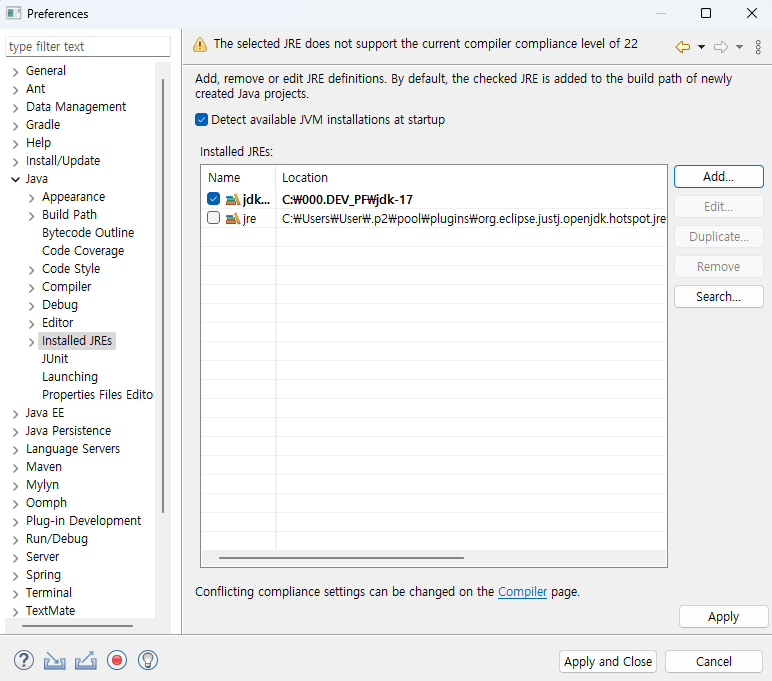
Task: Open Language Servers preferences
Action: point(73,449)
